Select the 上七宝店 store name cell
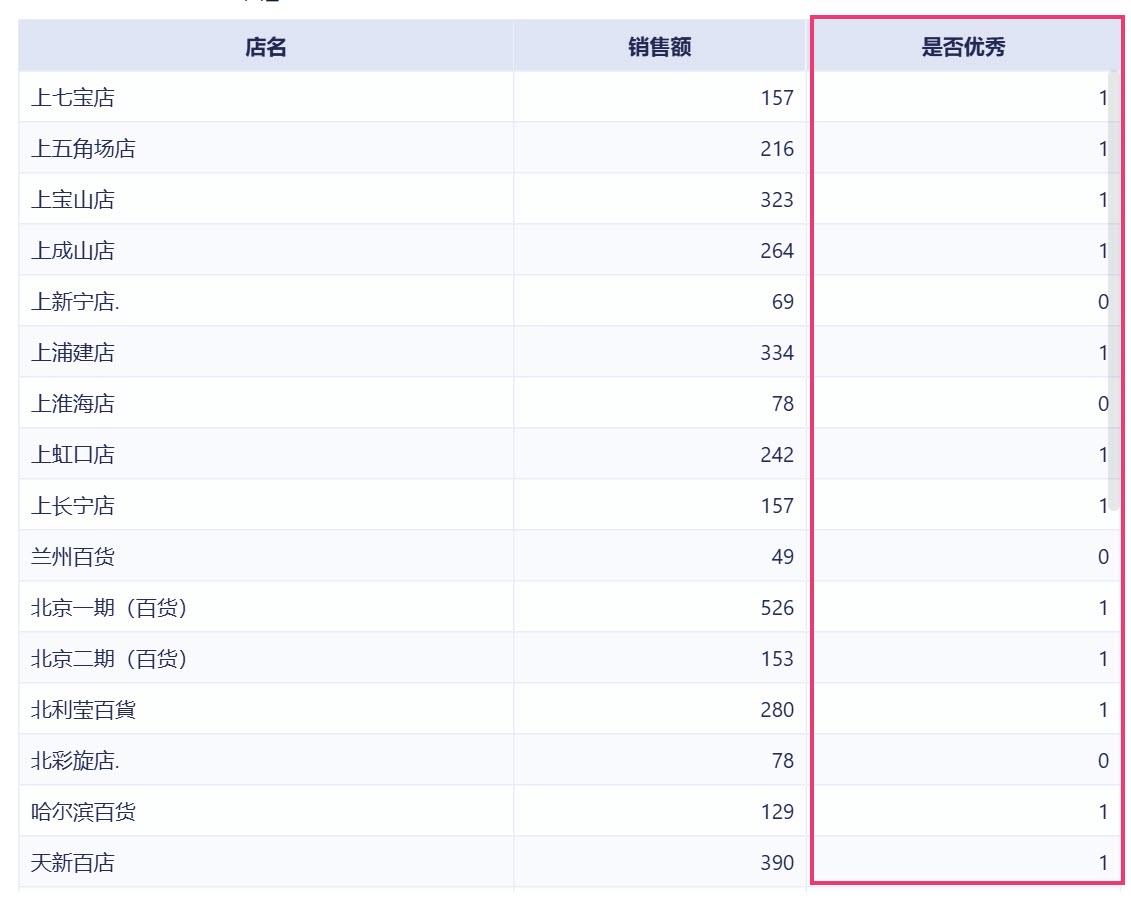The height and width of the screenshot is (898, 1131). 265,97
